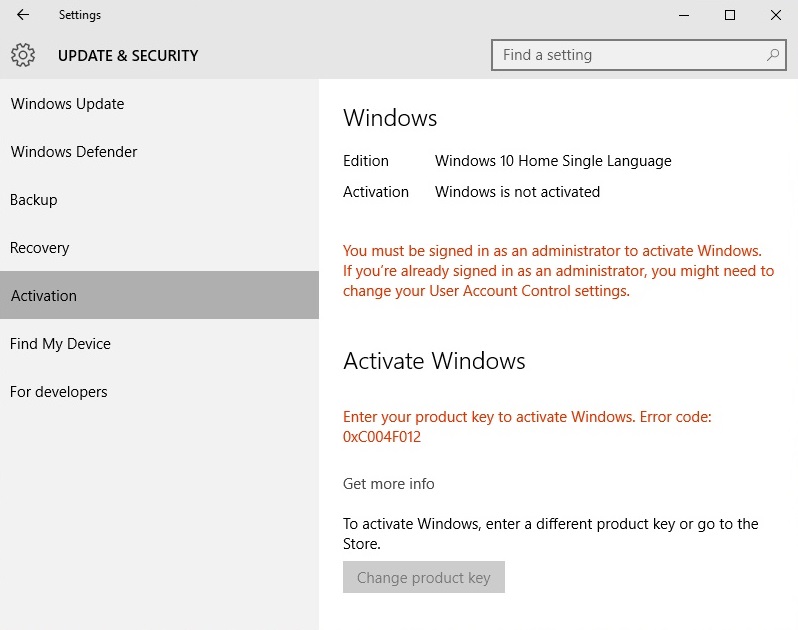
Task: Select Backup in sidebar
Action: point(159,199)
